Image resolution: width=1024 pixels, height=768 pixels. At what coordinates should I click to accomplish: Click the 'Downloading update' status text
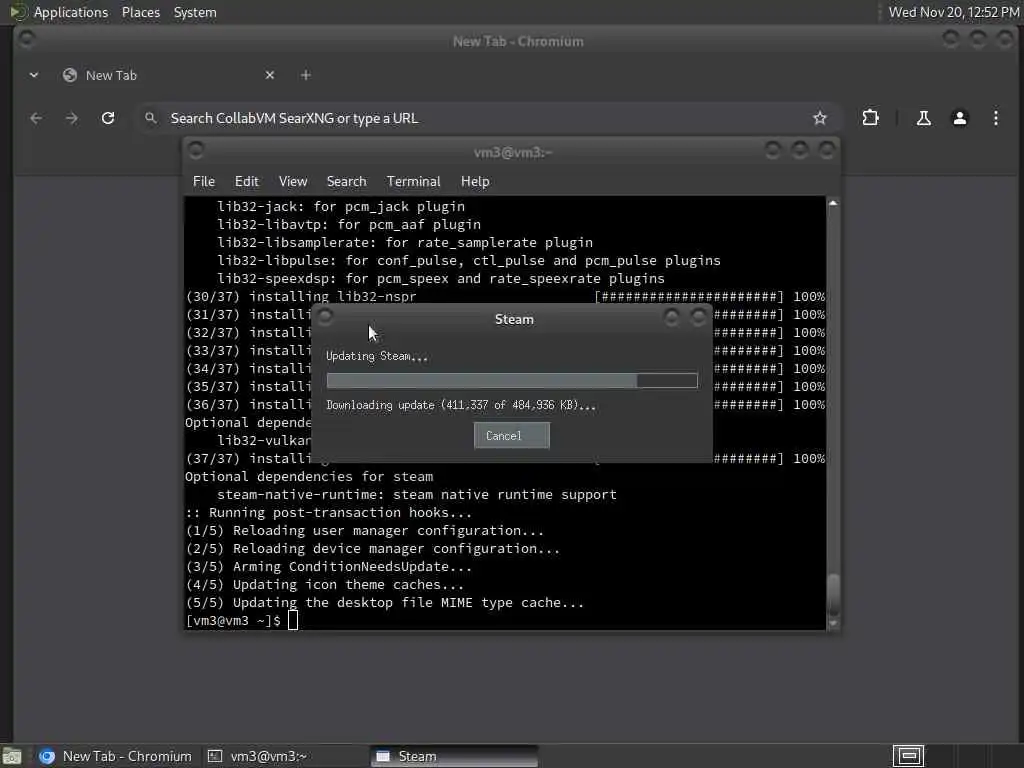(x=460, y=405)
